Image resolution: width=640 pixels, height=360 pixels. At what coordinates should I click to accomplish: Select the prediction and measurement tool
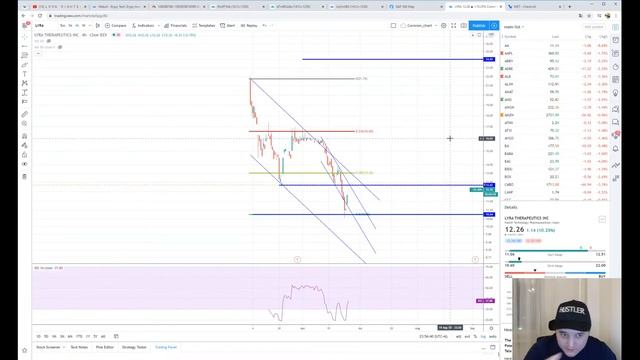[25, 92]
